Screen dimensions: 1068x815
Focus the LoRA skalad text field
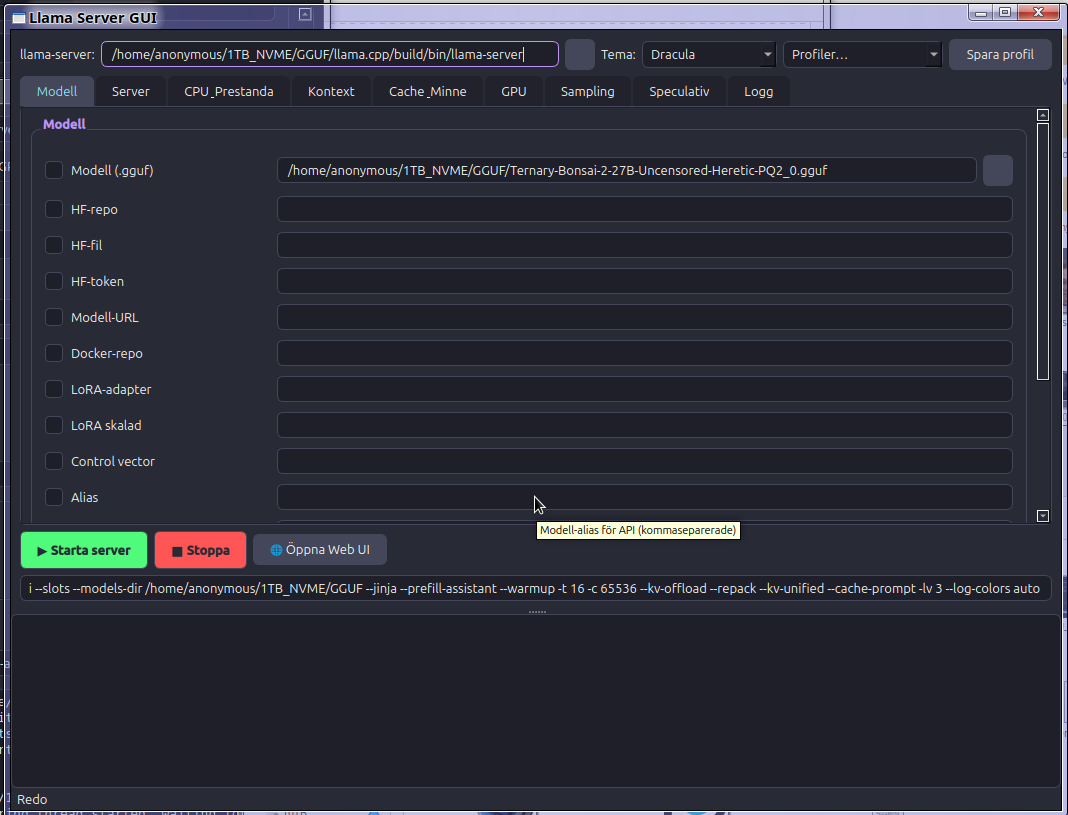pyautogui.click(x=644, y=426)
